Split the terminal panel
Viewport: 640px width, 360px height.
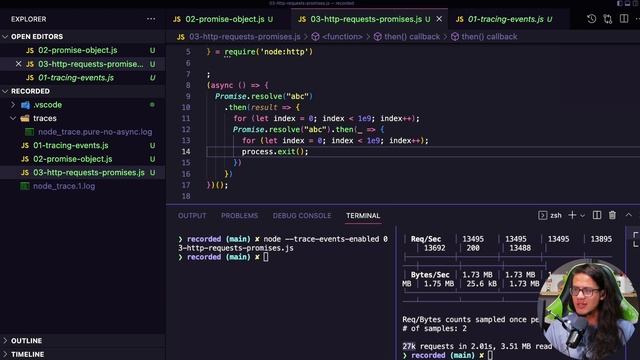pyautogui.click(x=597, y=215)
